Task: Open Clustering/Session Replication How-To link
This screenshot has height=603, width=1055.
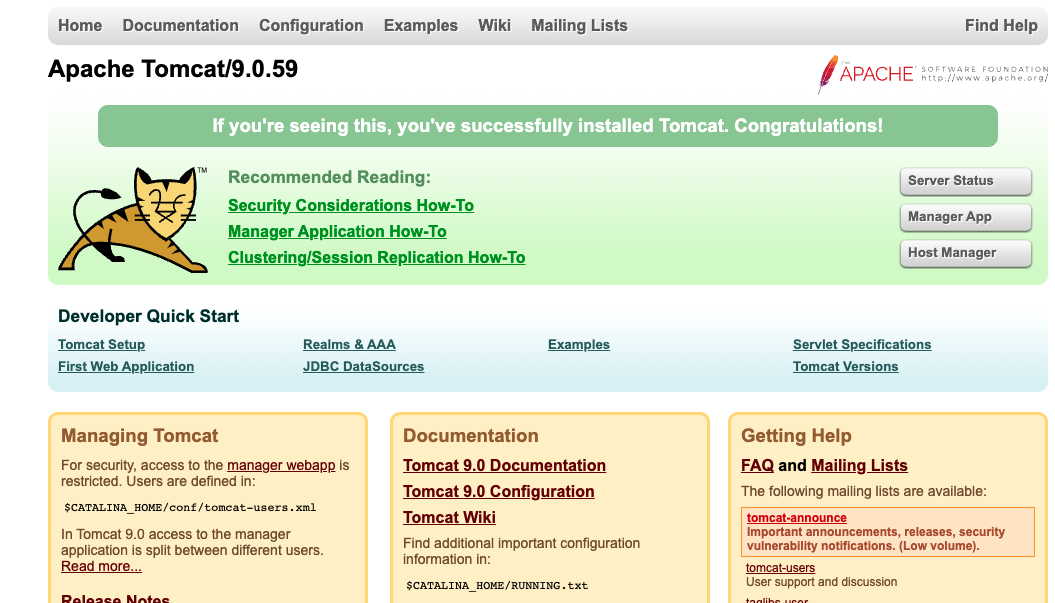Action: pos(377,258)
